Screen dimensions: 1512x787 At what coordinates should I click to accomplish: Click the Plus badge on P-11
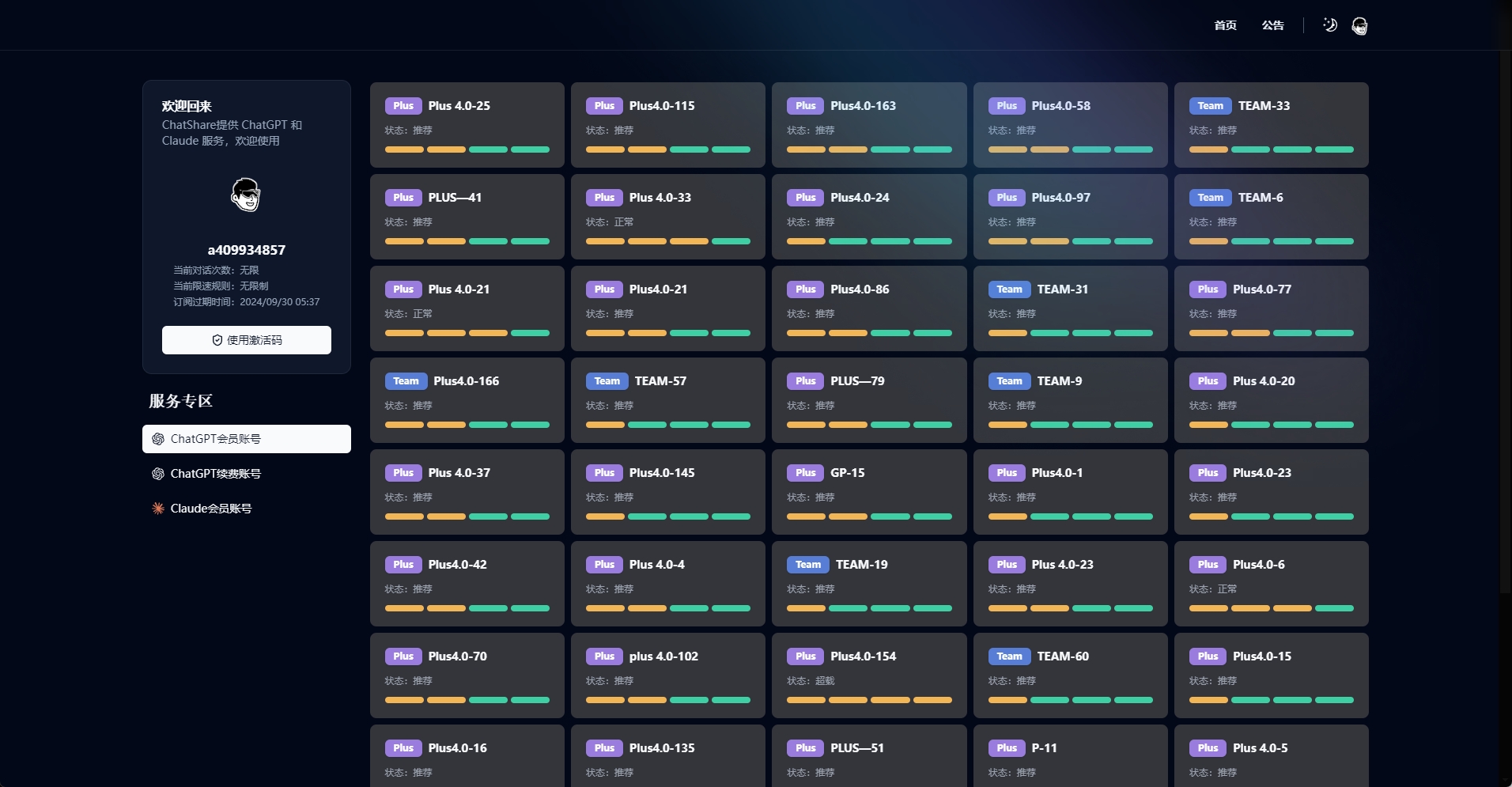[1007, 748]
